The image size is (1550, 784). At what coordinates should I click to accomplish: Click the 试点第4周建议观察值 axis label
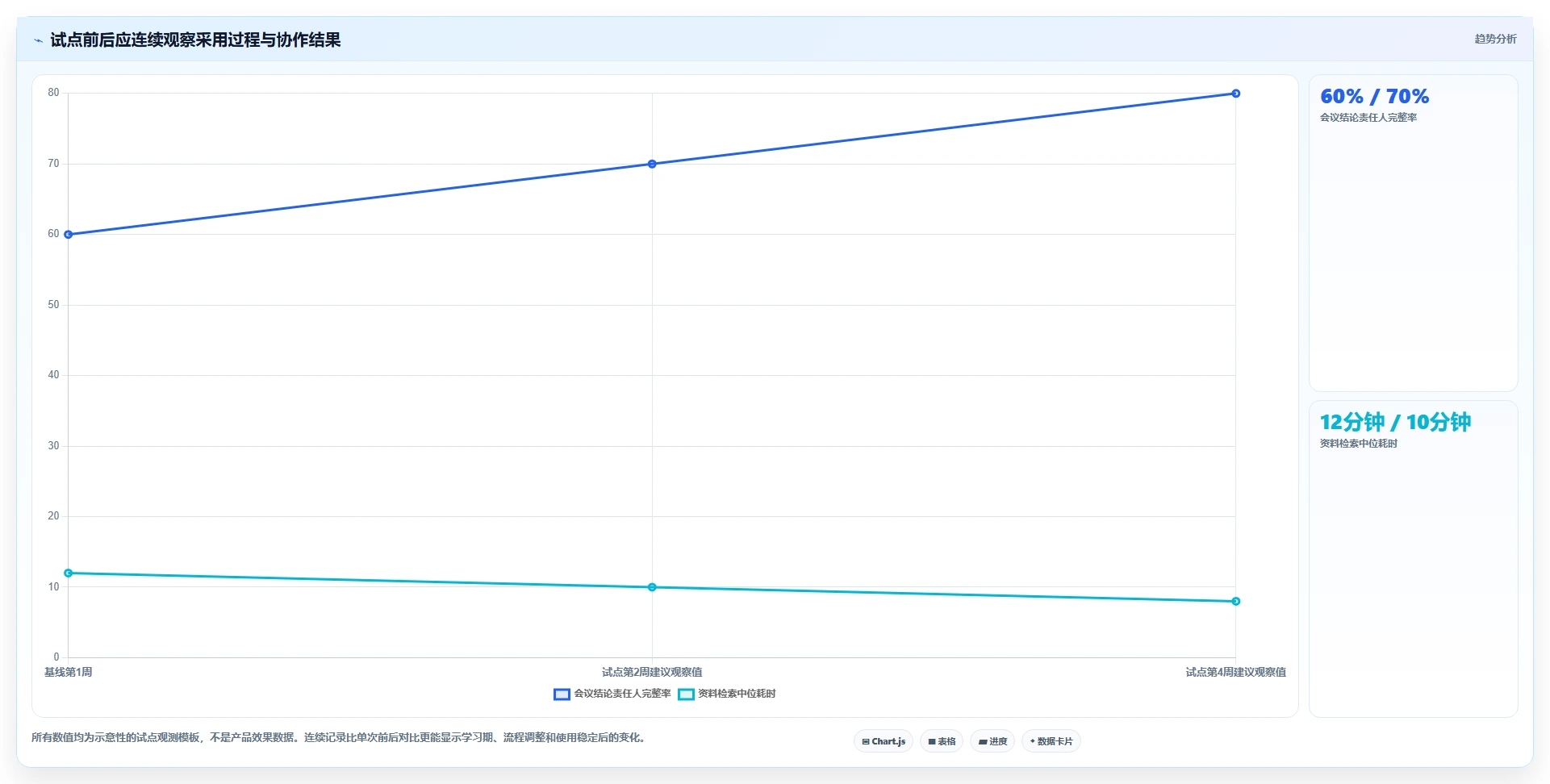click(x=1235, y=672)
